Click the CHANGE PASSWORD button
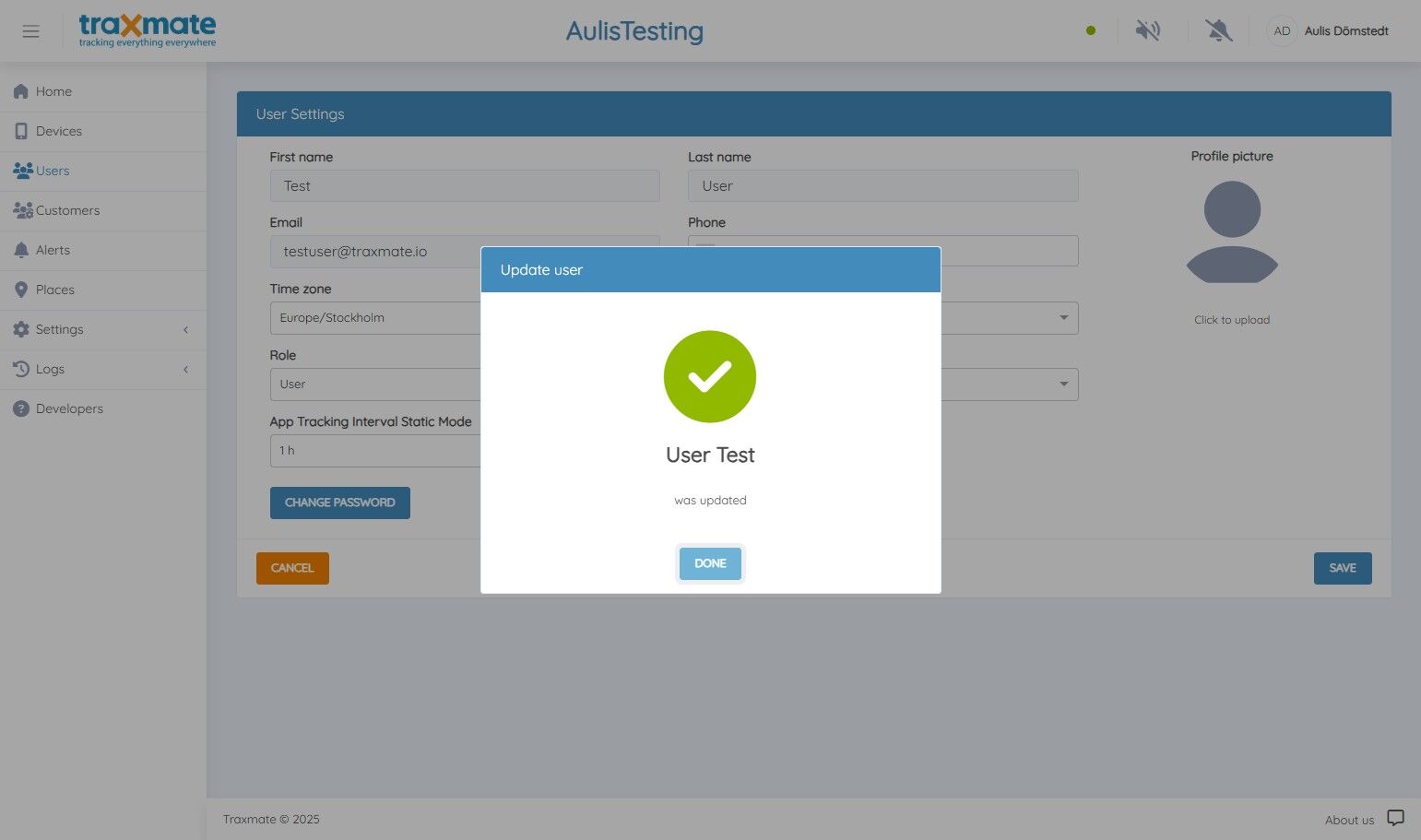 point(340,503)
